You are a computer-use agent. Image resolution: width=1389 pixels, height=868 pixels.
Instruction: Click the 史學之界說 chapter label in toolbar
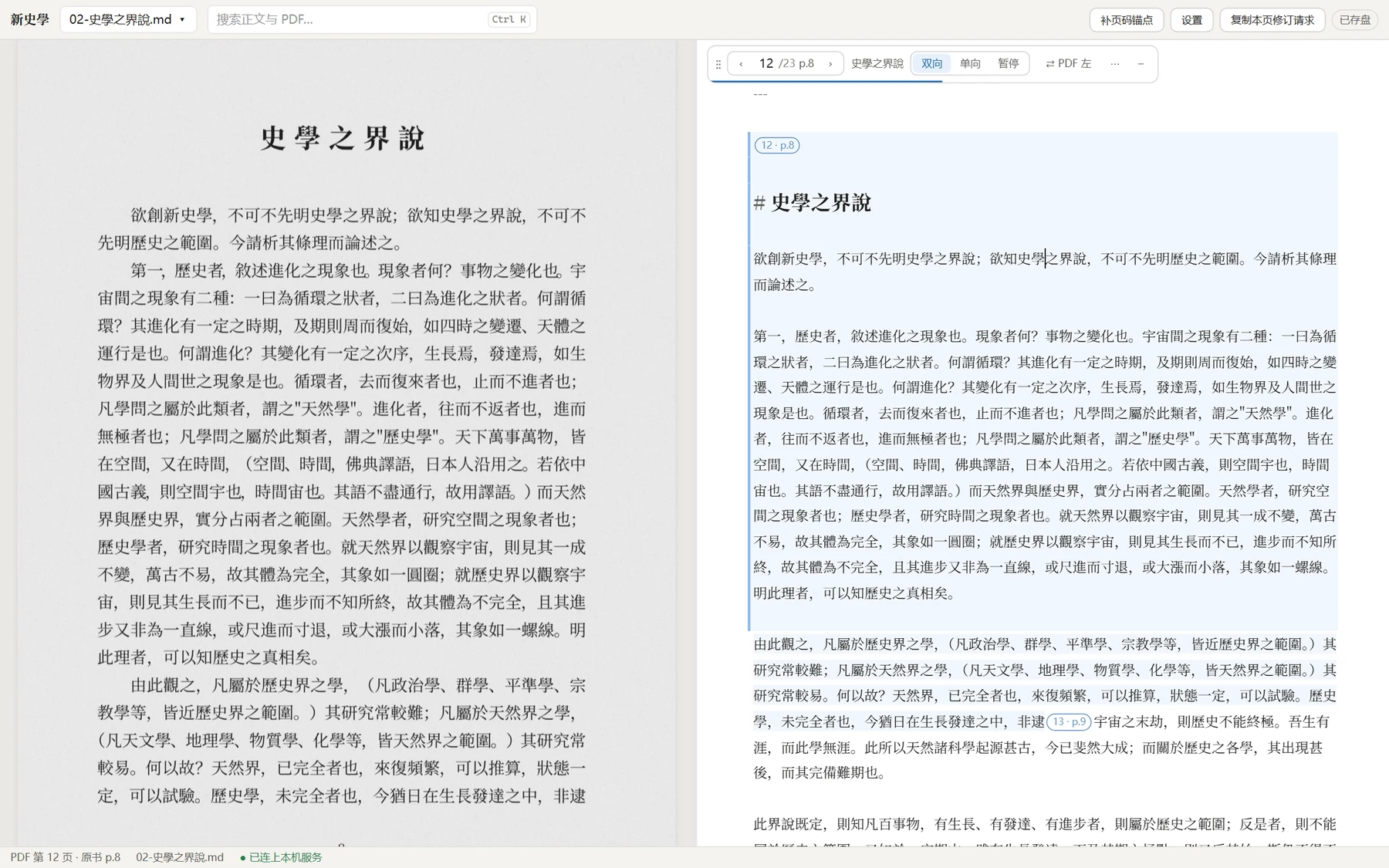pos(877,64)
